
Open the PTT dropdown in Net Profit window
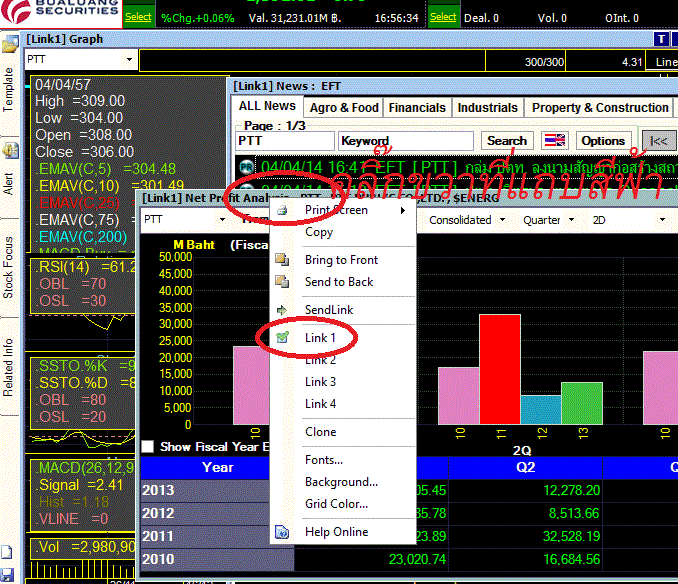pyautogui.click(x=222, y=220)
